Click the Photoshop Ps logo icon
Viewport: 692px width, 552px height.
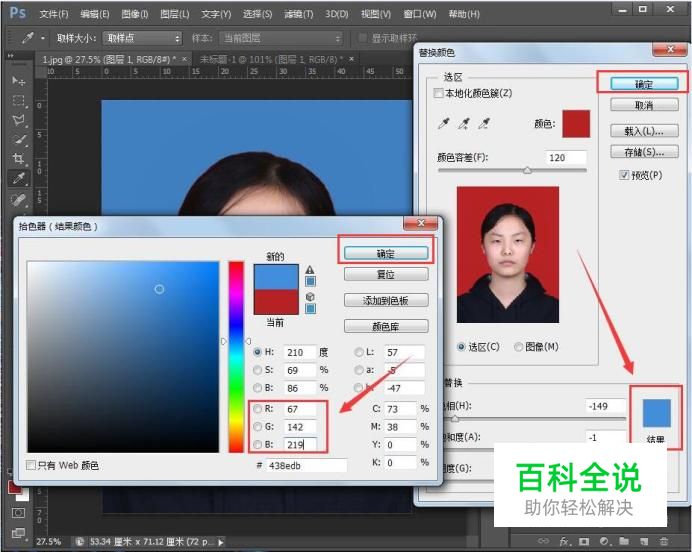point(18,12)
